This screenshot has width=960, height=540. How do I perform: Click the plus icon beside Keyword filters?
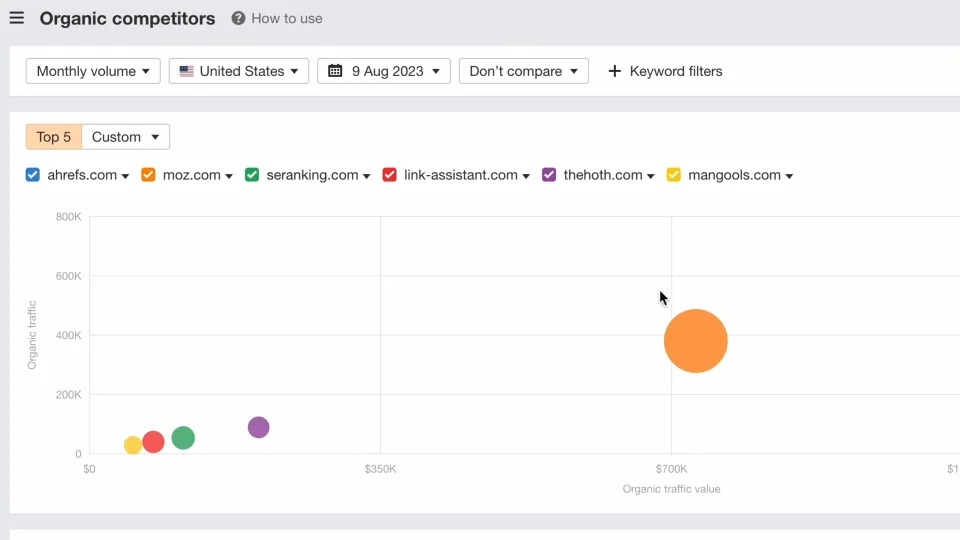[615, 71]
